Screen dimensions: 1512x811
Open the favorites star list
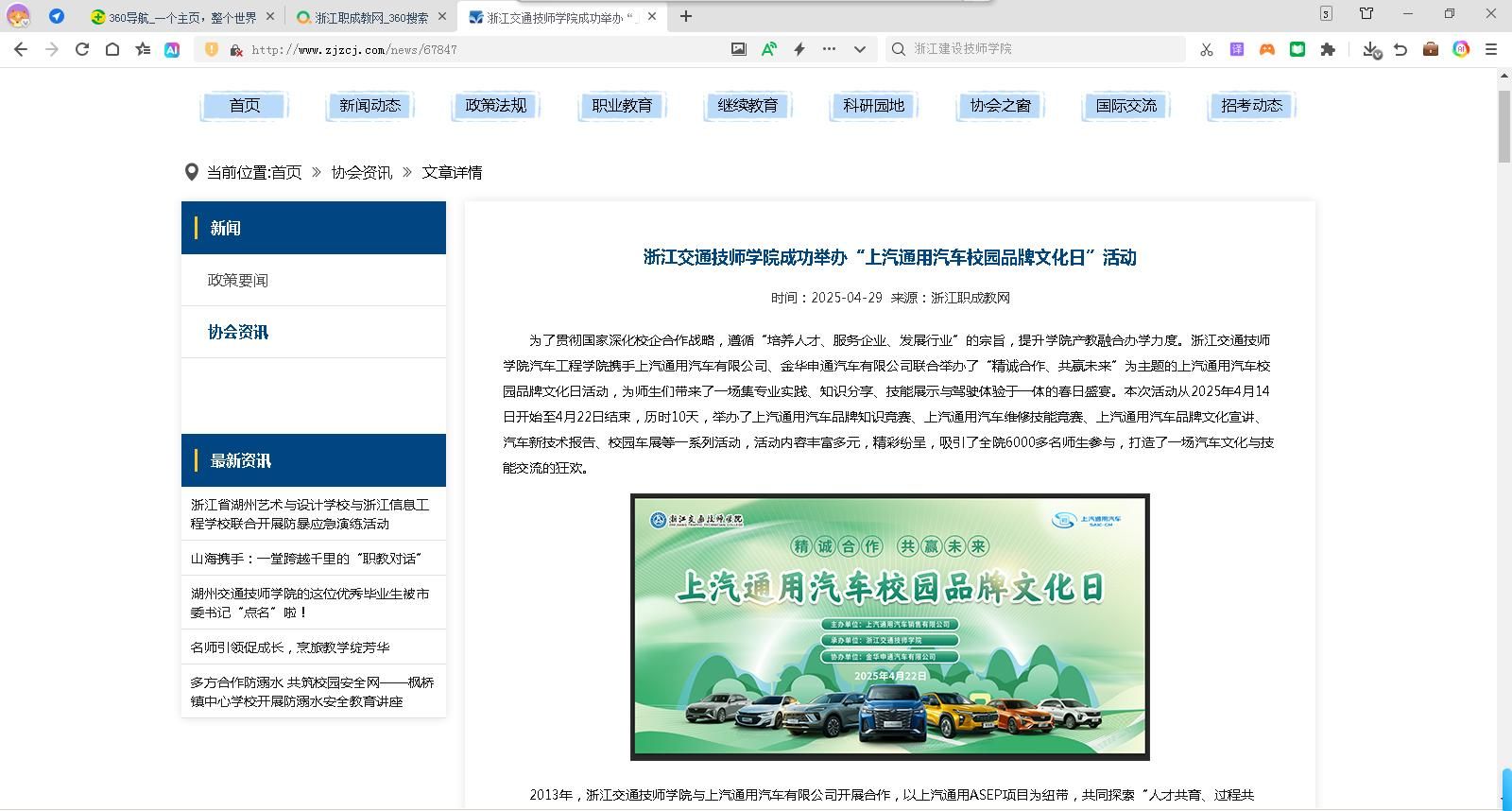(143, 49)
